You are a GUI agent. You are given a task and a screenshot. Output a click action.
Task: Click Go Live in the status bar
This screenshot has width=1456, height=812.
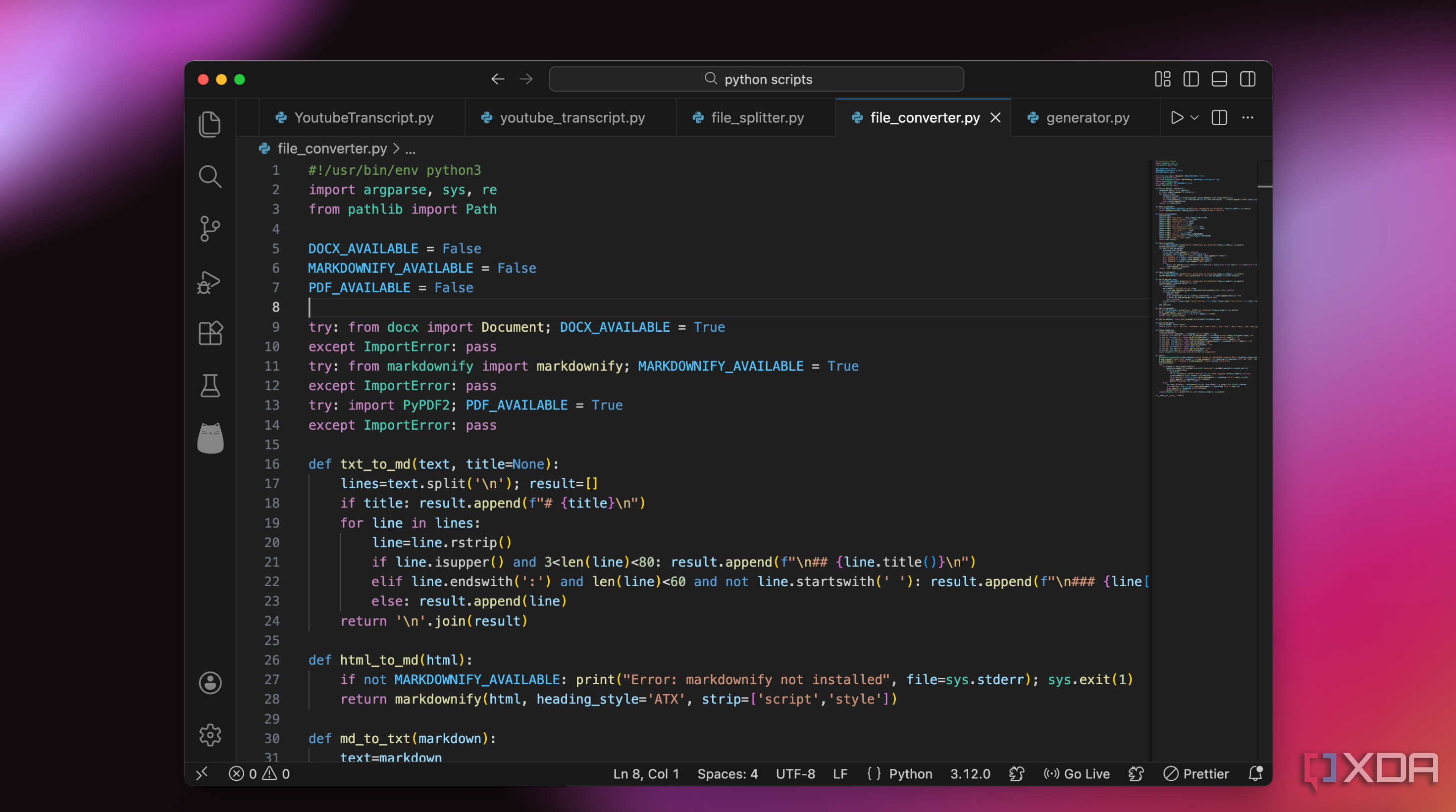pyautogui.click(x=1077, y=773)
